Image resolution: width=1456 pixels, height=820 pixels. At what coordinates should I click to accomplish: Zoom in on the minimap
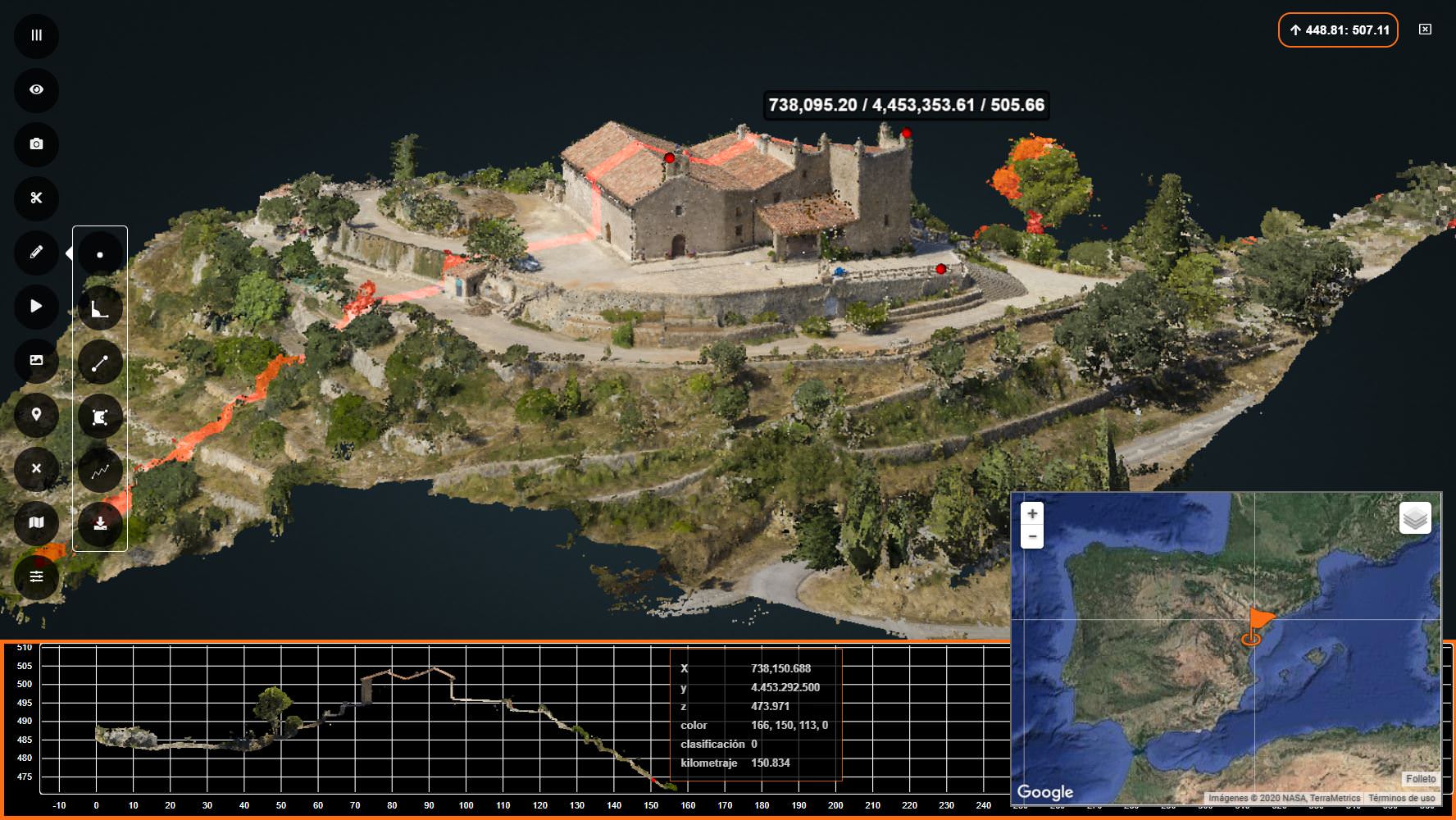(x=1032, y=513)
